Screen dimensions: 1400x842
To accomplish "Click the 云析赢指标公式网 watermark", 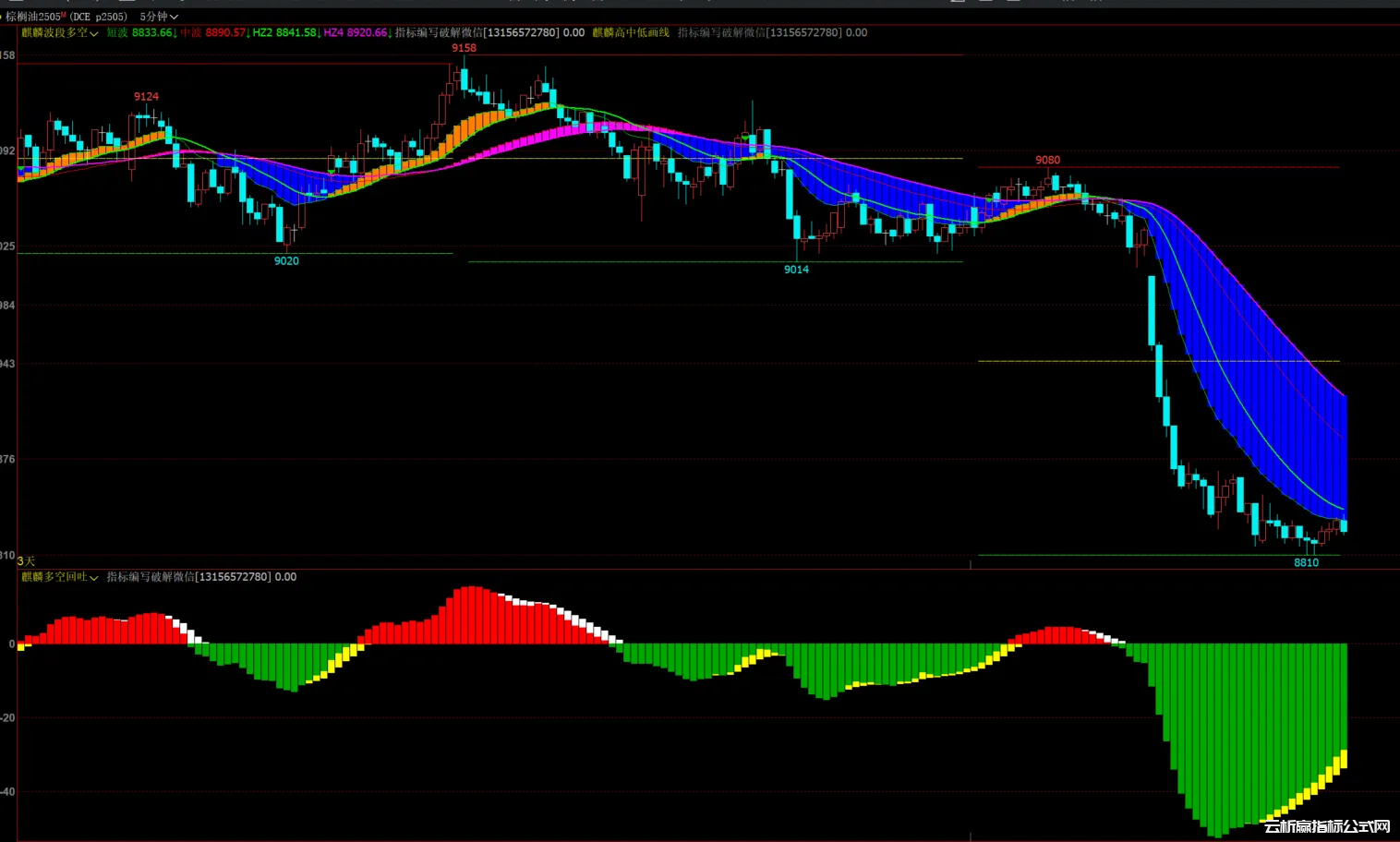I will pos(1327,826).
